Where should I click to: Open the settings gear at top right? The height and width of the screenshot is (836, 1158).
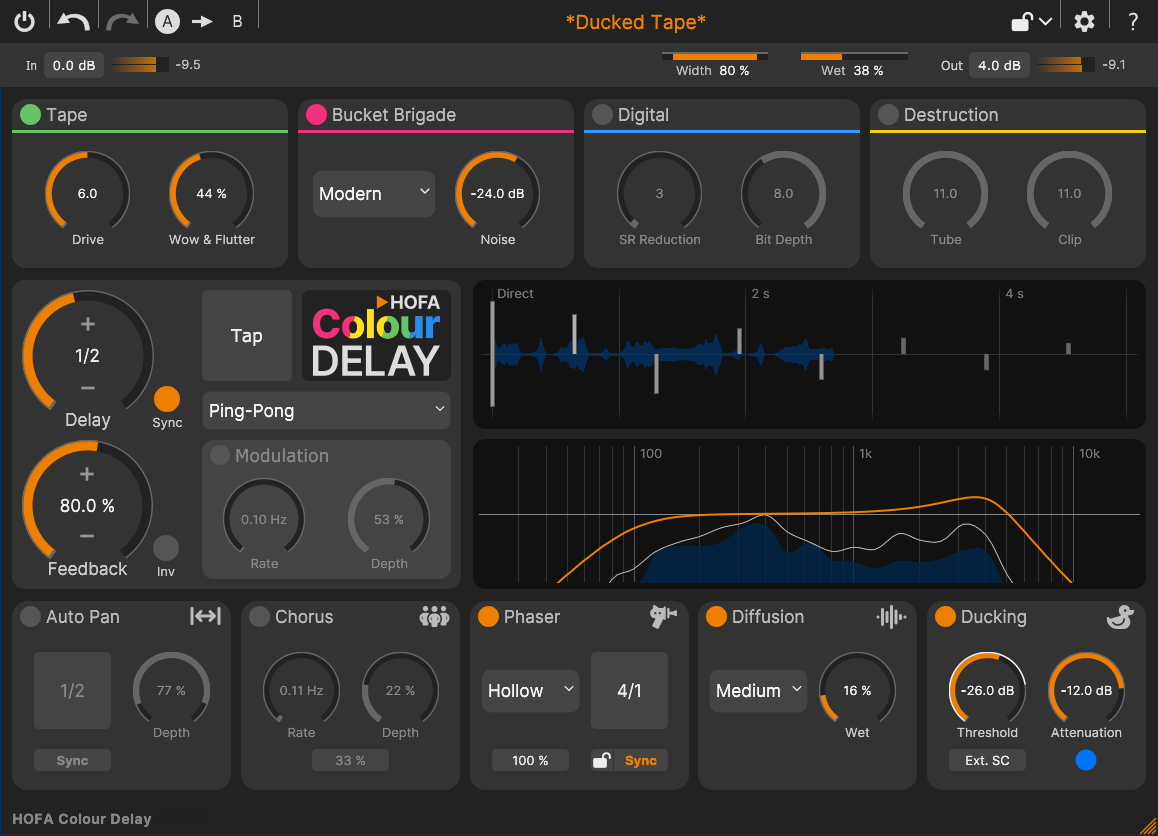(1084, 20)
